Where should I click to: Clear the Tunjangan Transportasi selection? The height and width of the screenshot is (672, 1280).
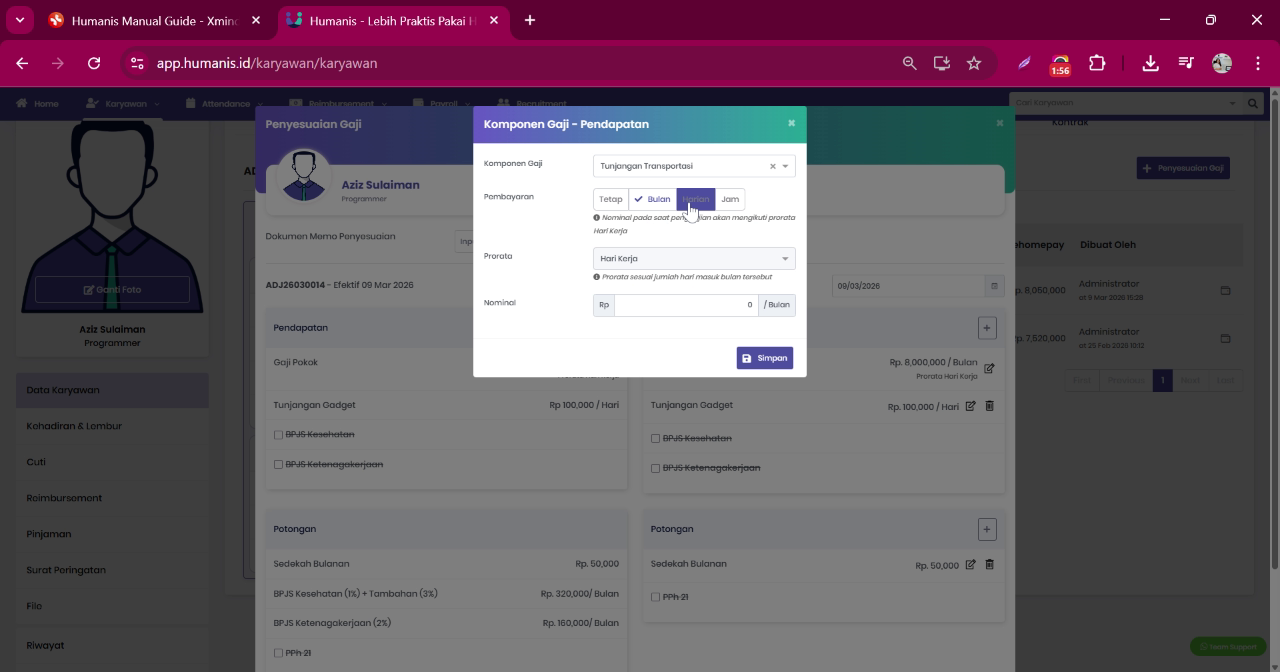772,167
